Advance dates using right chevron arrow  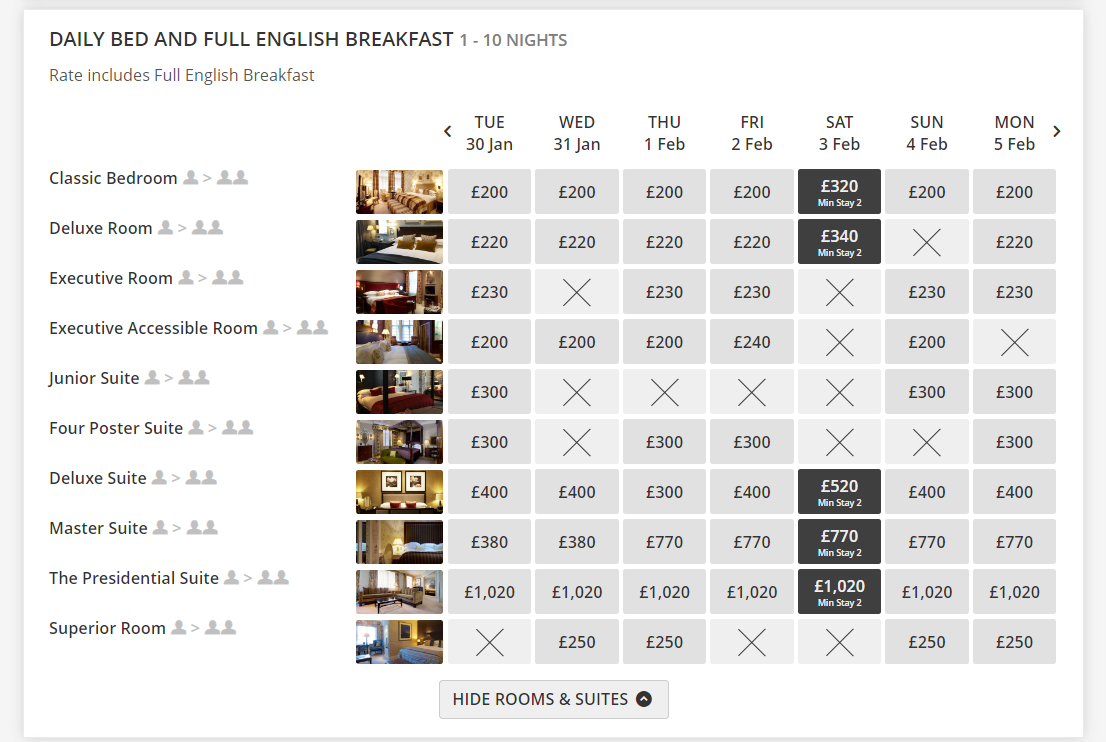coord(1057,131)
